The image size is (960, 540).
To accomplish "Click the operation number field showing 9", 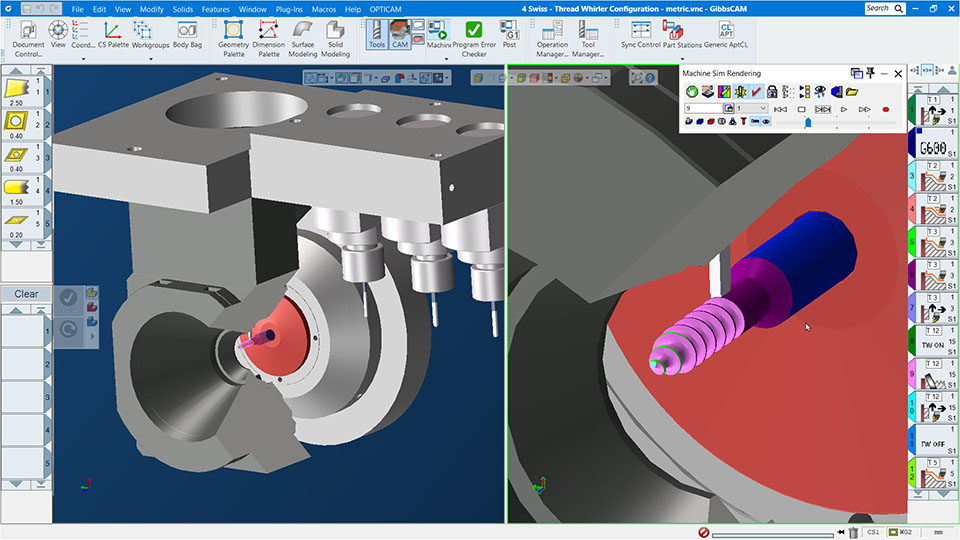I will pyautogui.click(x=701, y=108).
